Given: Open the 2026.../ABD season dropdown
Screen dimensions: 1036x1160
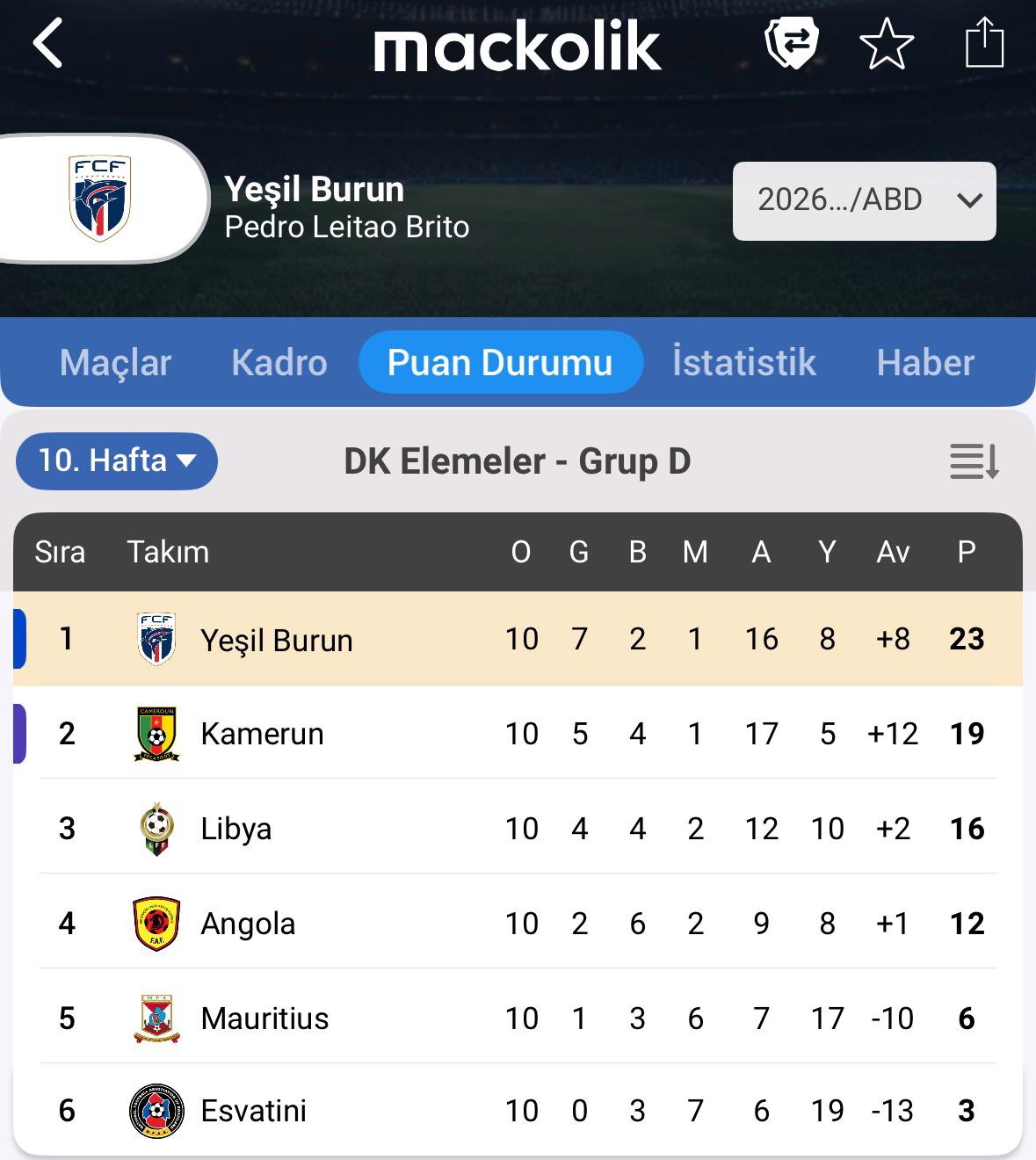Looking at the screenshot, I should click(864, 200).
